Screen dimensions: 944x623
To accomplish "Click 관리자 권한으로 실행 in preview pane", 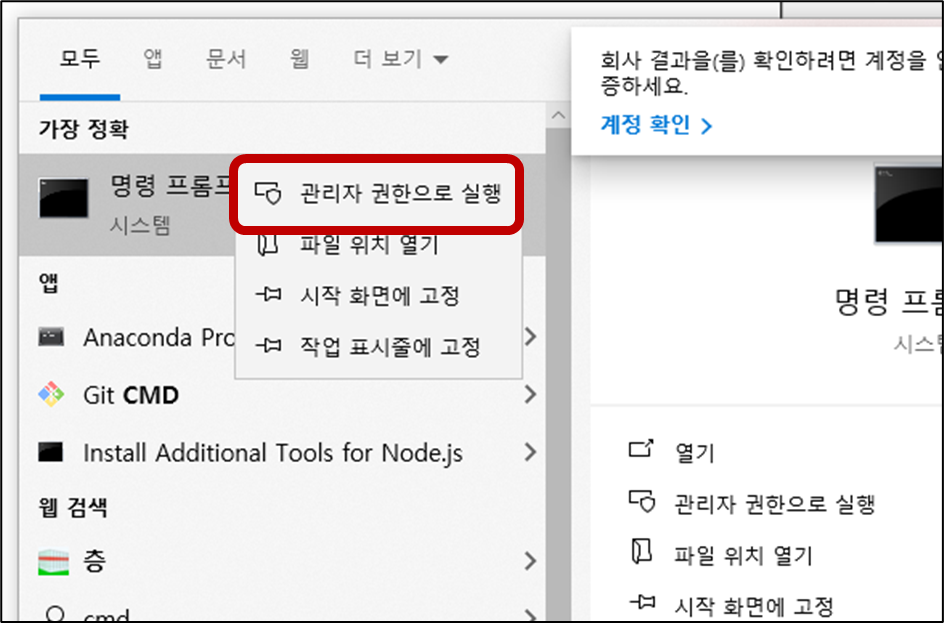I will 774,504.
